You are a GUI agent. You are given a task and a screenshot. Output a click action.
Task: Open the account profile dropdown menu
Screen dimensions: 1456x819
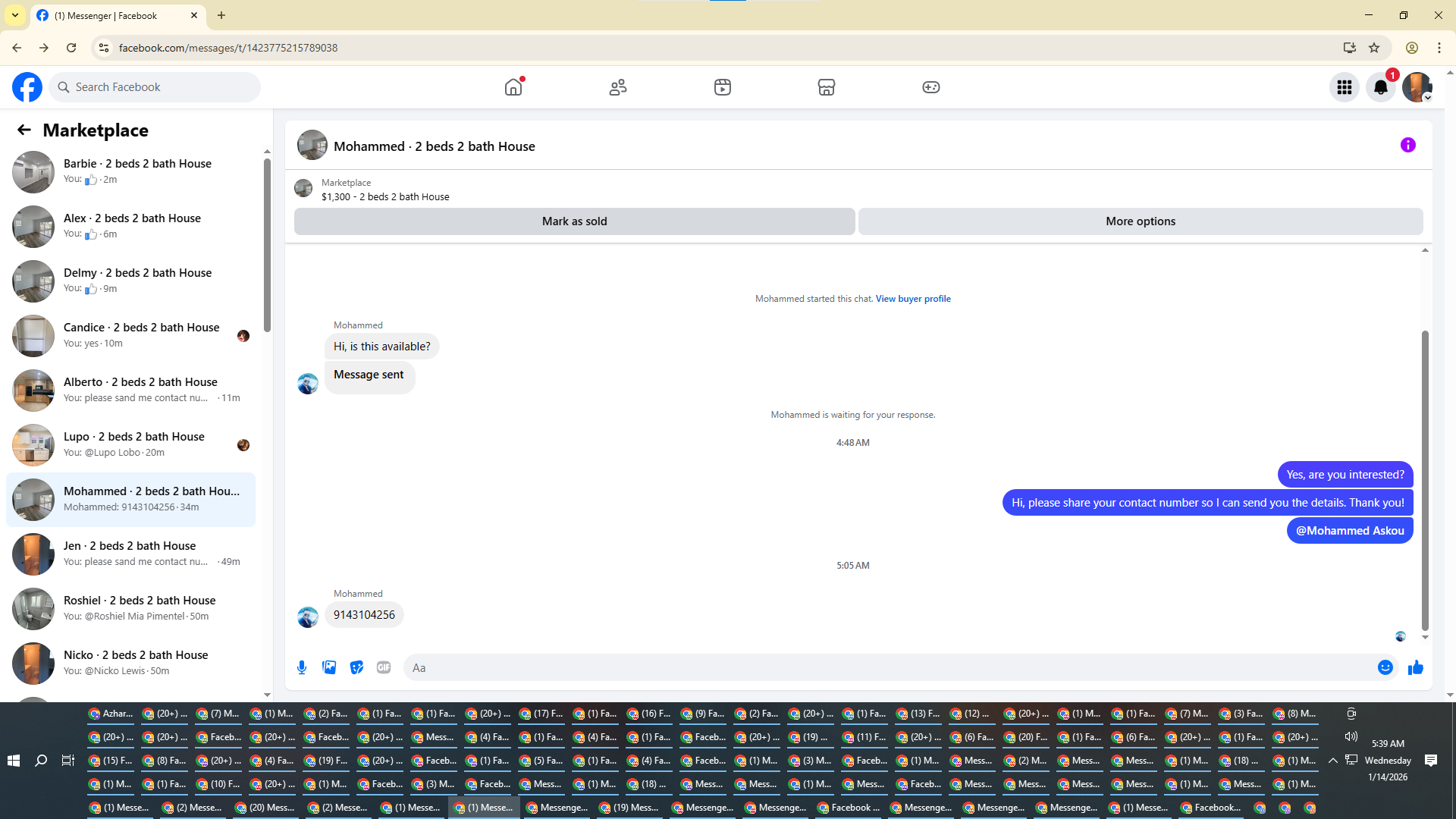[x=1417, y=87]
